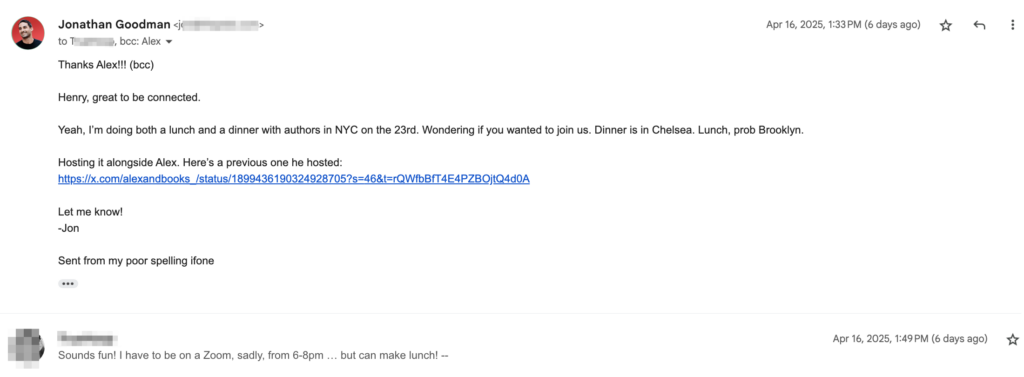Click the reply arrow icon
This screenshot has width=1024, height=377.
(x=979, y=25)
